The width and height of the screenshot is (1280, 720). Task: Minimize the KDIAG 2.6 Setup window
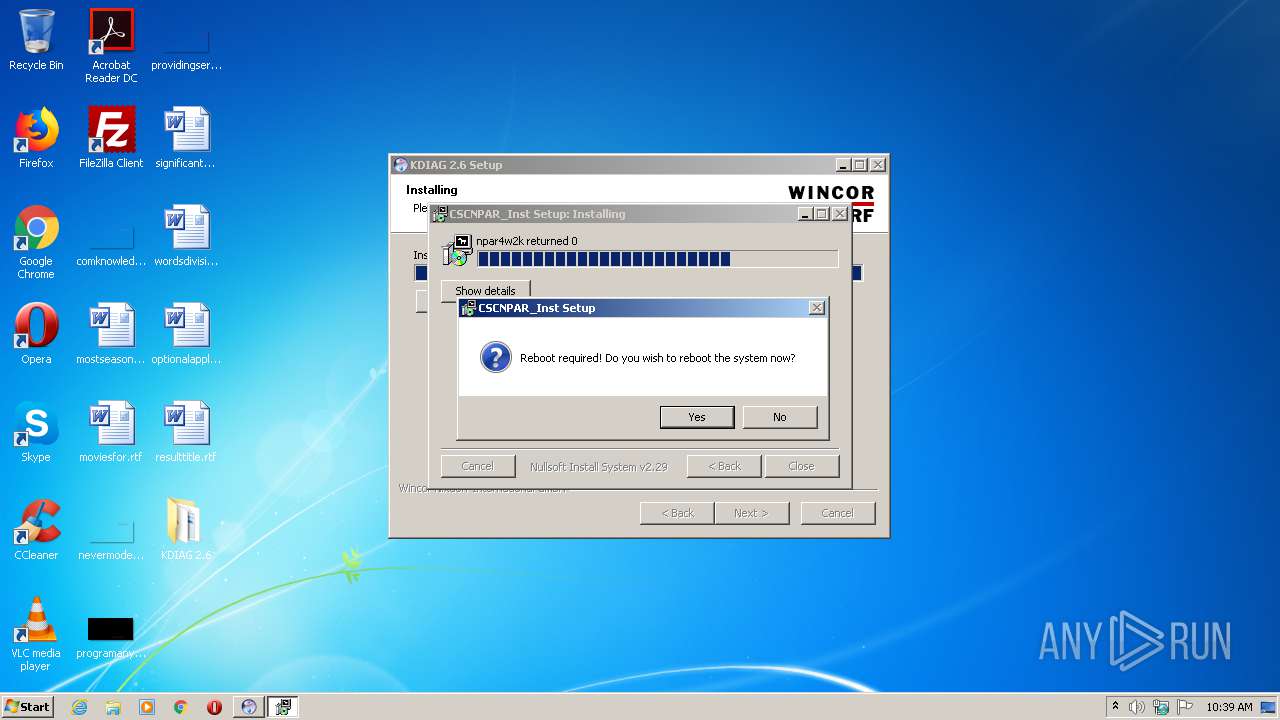tap(843, 165)
